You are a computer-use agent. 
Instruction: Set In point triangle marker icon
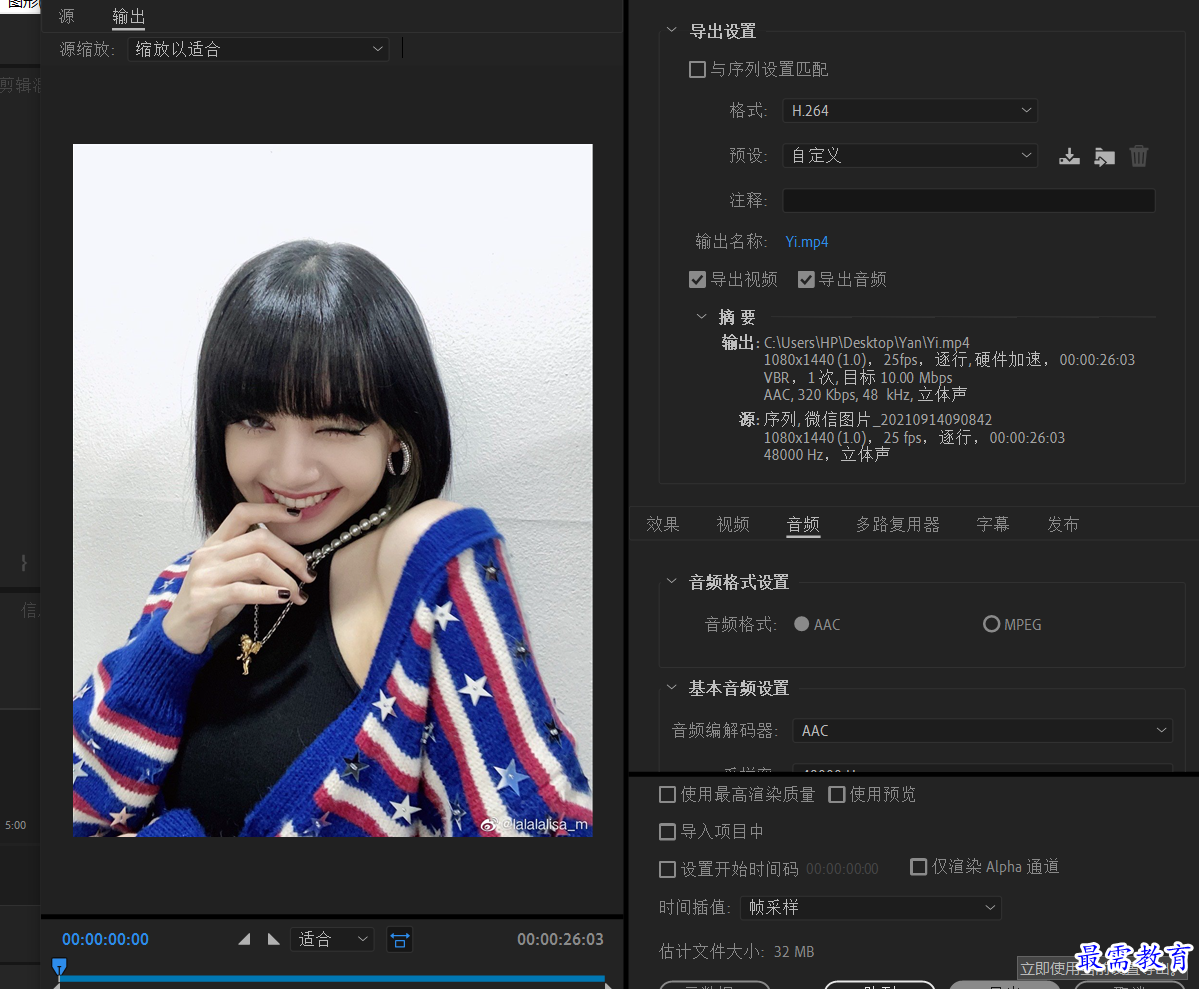click(x=244, y=939)
